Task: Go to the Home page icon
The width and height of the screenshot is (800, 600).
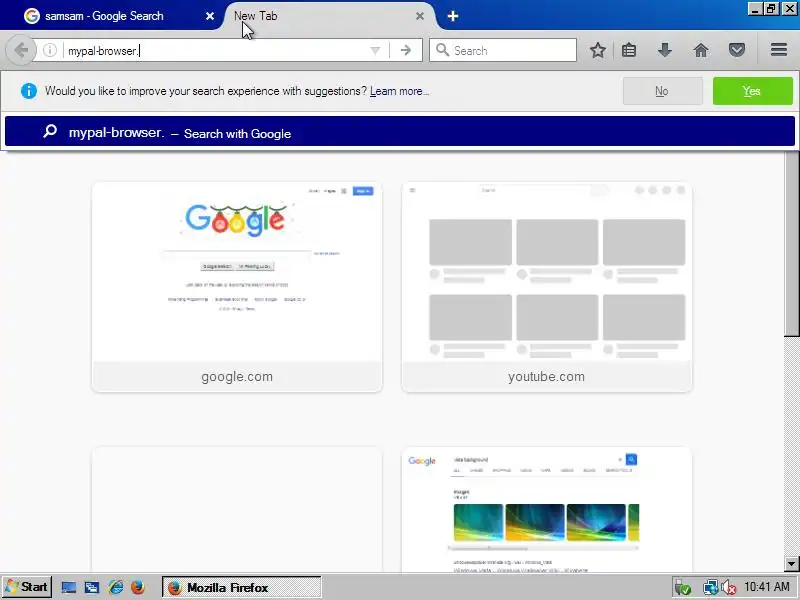Action: pos(701,50)
